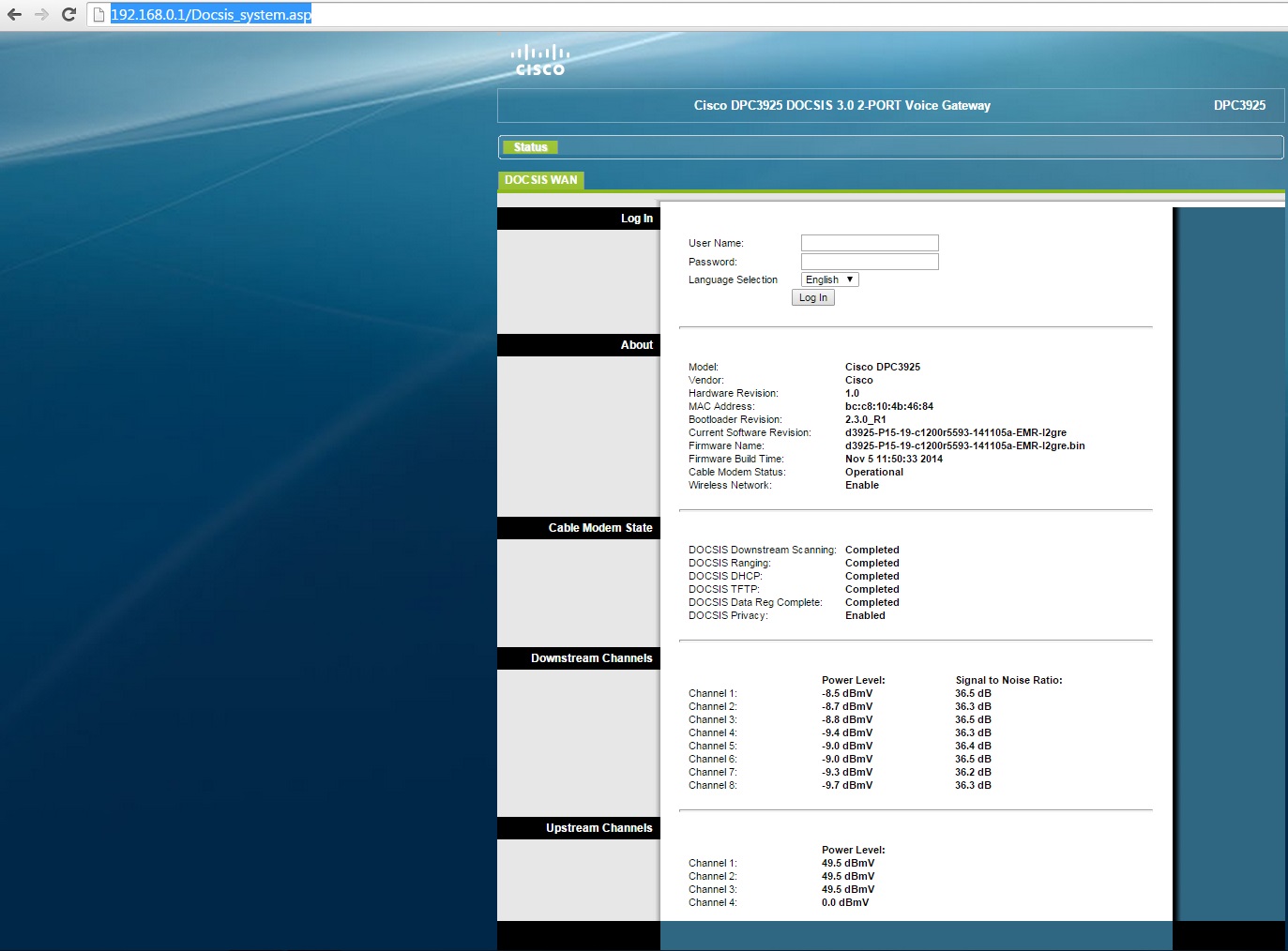Click the Cisco logo

540,60
